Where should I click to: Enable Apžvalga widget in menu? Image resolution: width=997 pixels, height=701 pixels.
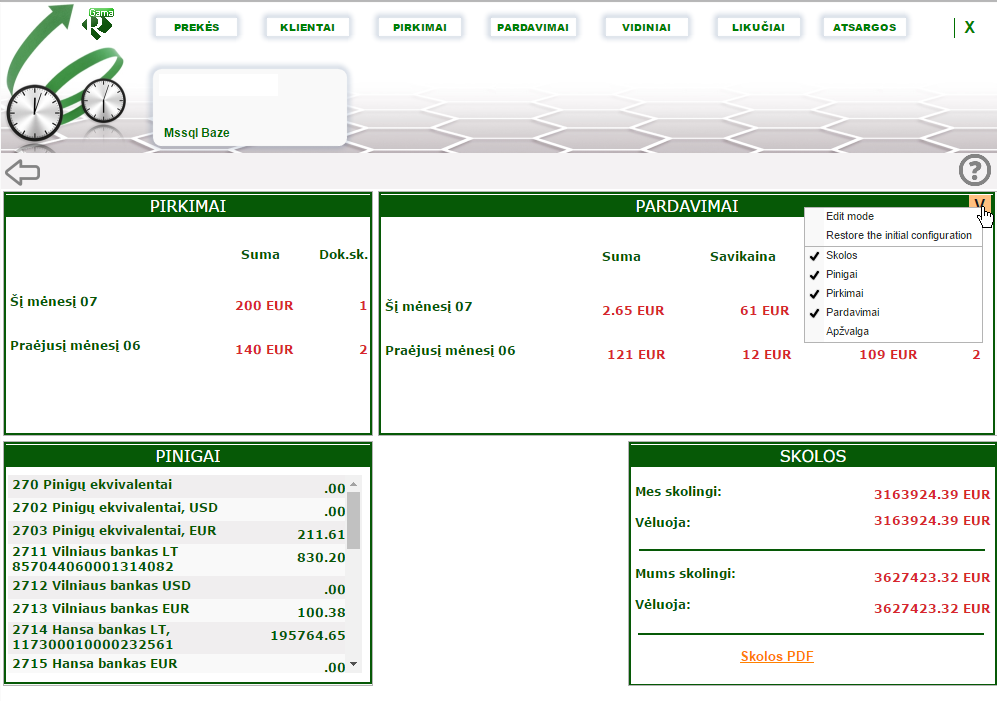847,331
